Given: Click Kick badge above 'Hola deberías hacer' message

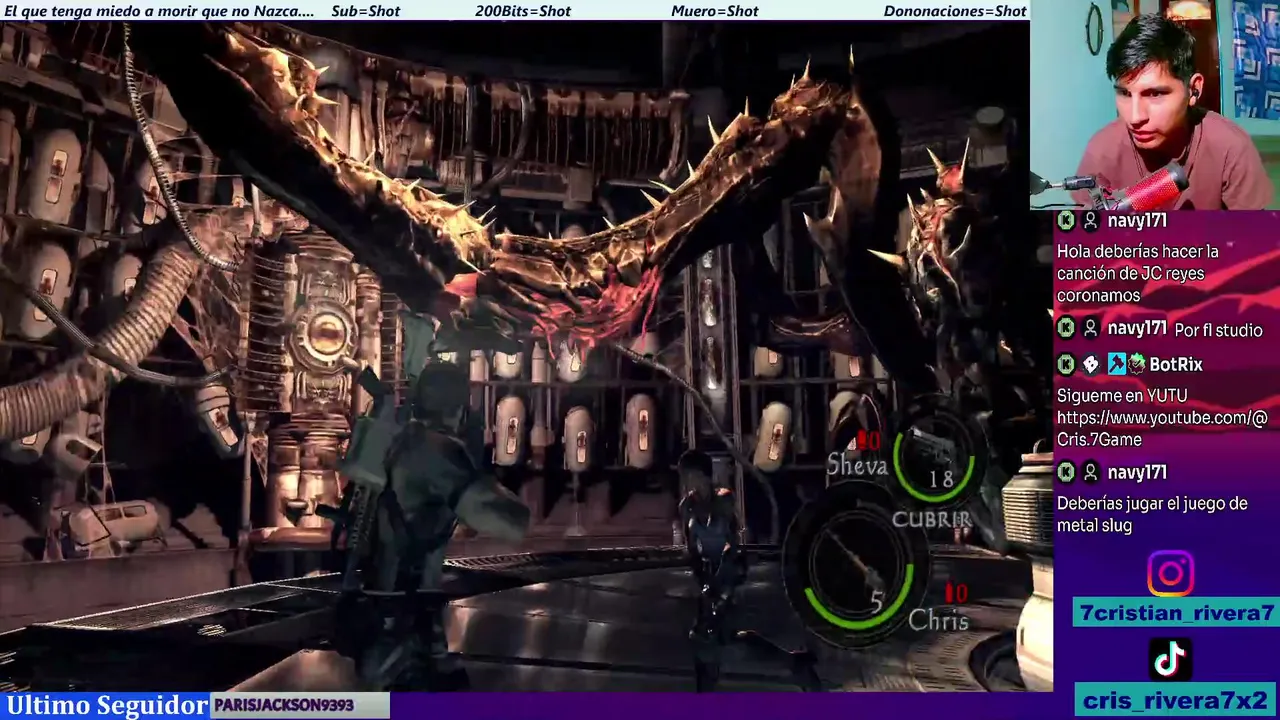Looking at the screenshot, I should [1067, 221].
